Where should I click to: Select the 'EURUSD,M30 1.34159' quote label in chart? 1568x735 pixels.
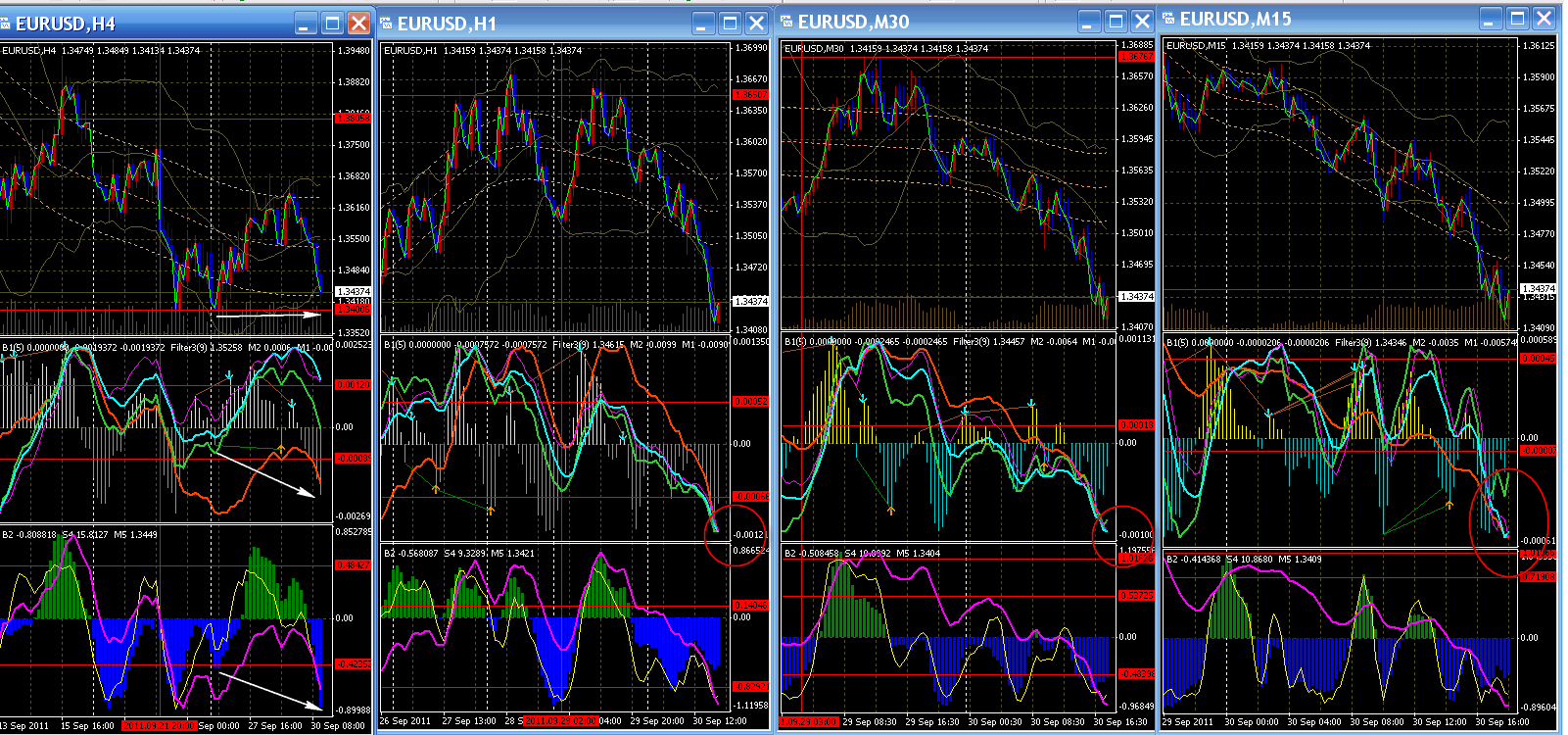832,49
